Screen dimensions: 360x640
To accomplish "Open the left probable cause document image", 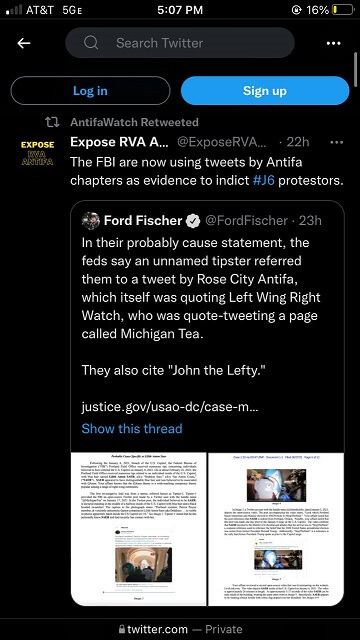I will 139,529.
